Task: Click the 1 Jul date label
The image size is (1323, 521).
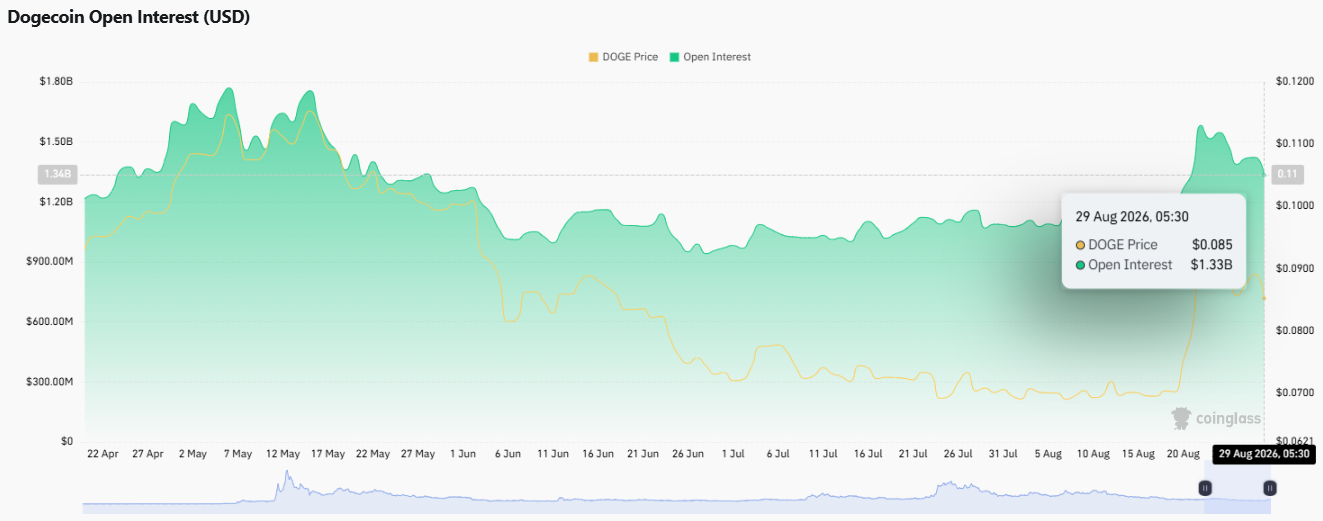Action: 733,454
